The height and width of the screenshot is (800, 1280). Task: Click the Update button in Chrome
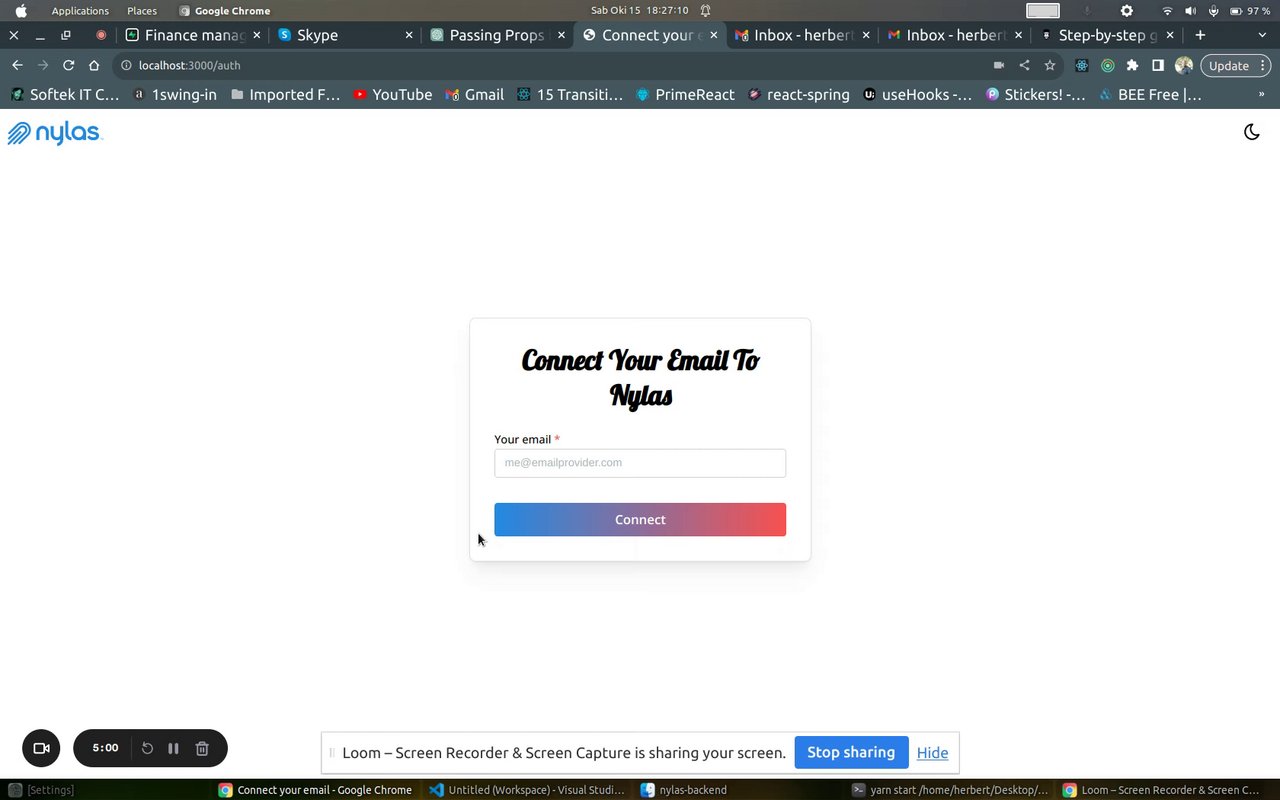(1236, 65)
